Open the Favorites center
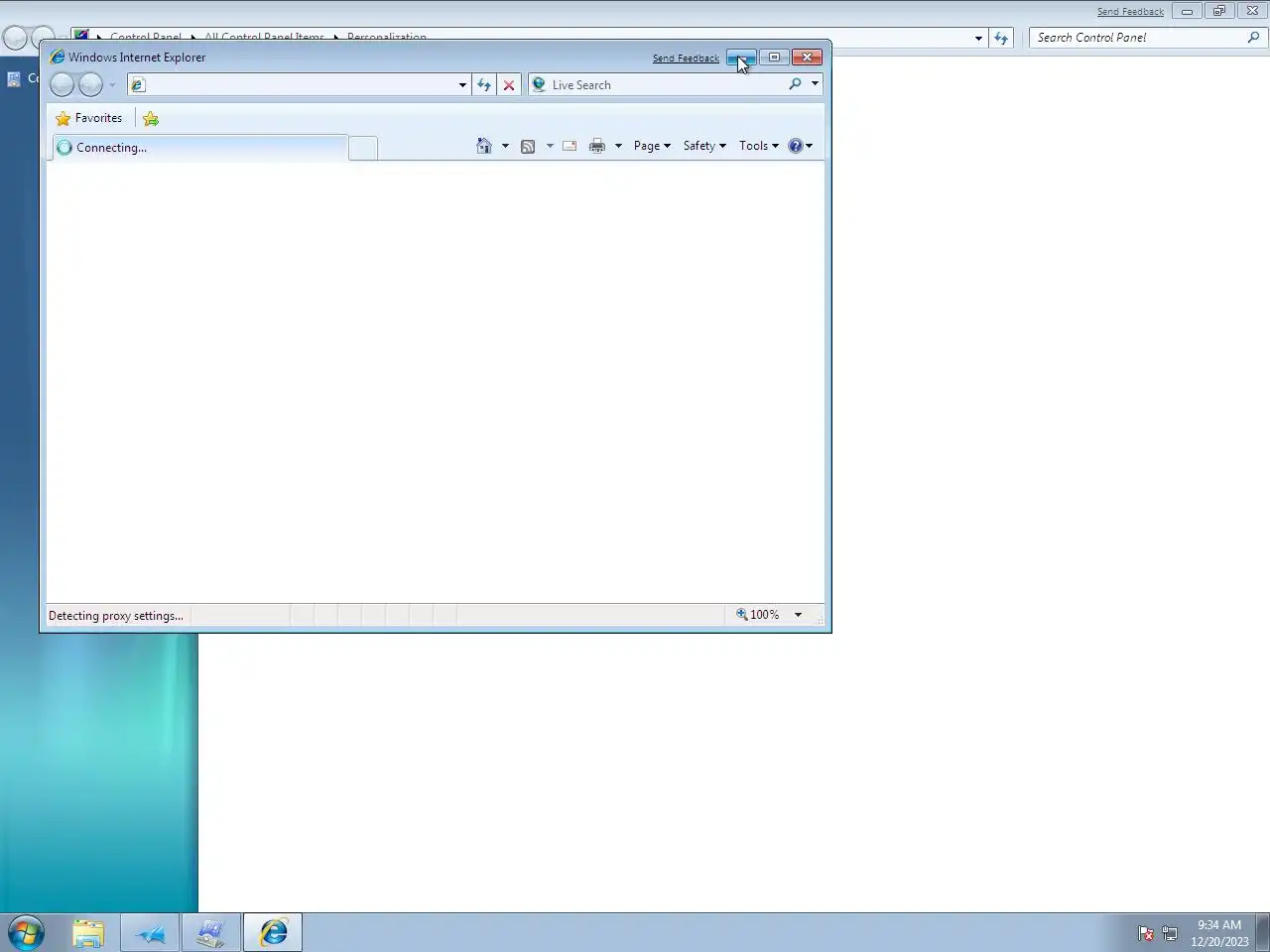This screenshot has height=952, width=1270. 89,118
